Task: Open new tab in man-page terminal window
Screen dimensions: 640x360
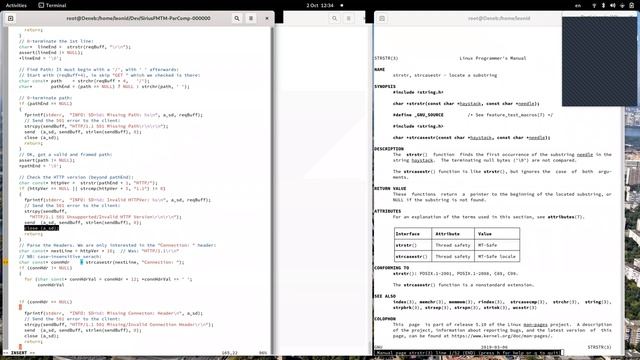Action: point(382,18)
